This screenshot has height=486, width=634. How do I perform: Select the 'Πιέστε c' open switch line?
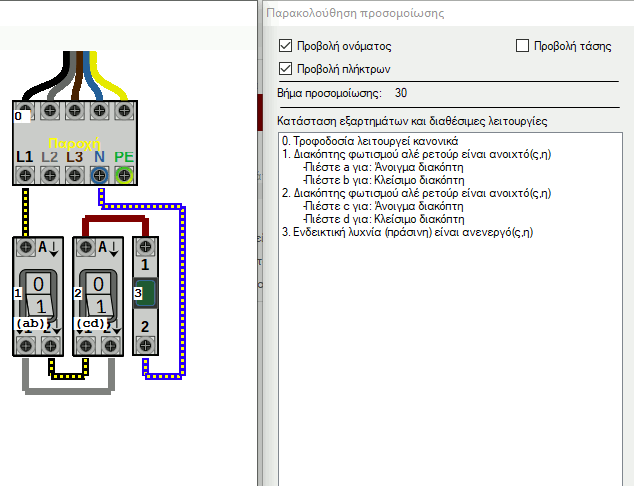click(384, 206)
